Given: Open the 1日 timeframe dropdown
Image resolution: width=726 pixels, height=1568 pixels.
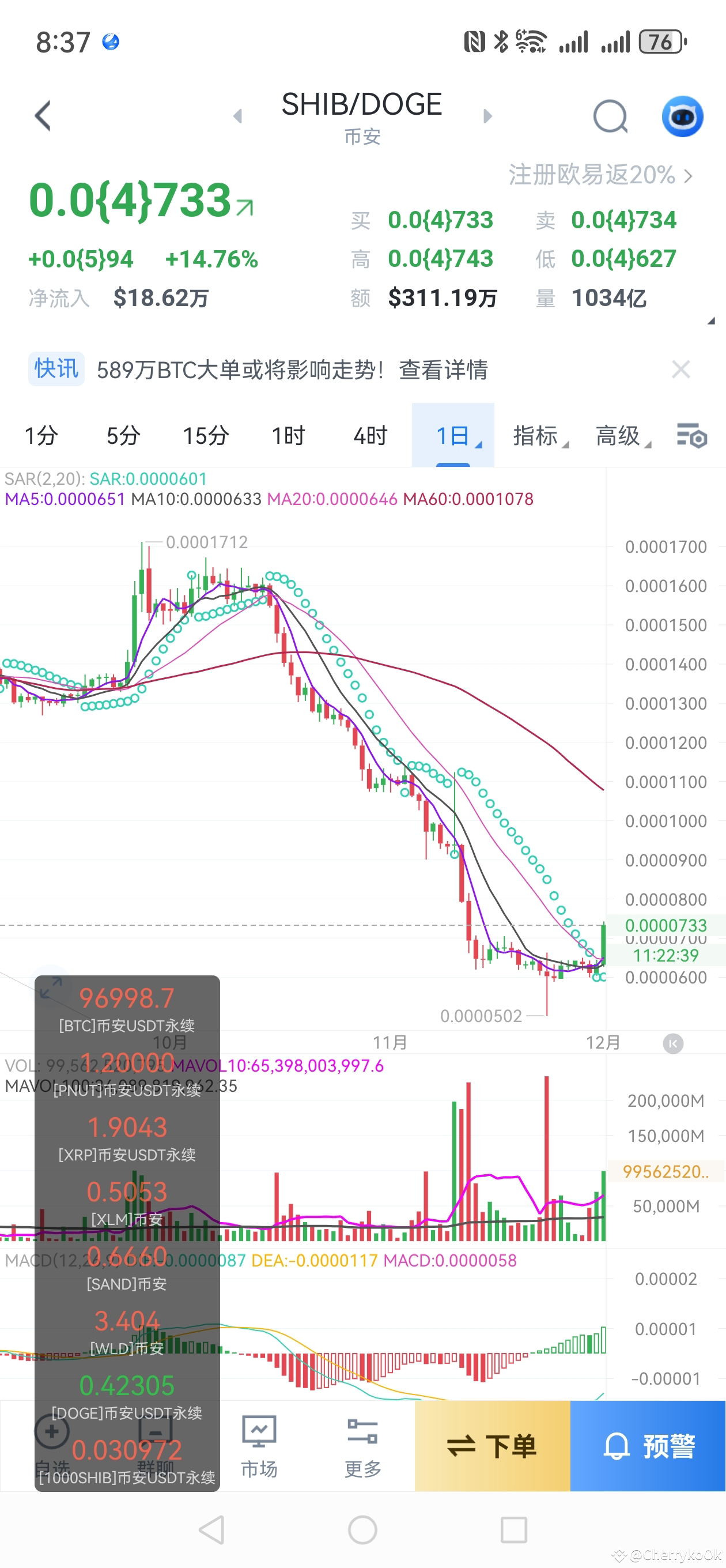Looking at the screenshot, I should tap(453, 435).
